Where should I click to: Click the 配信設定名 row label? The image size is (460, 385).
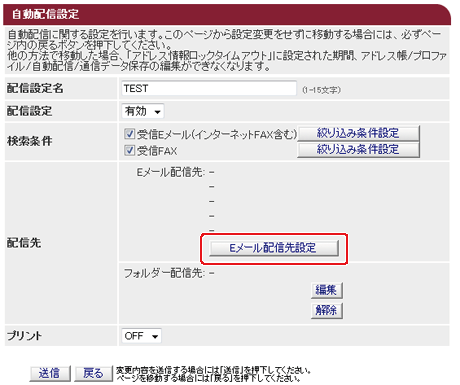[x=35, y=88]
